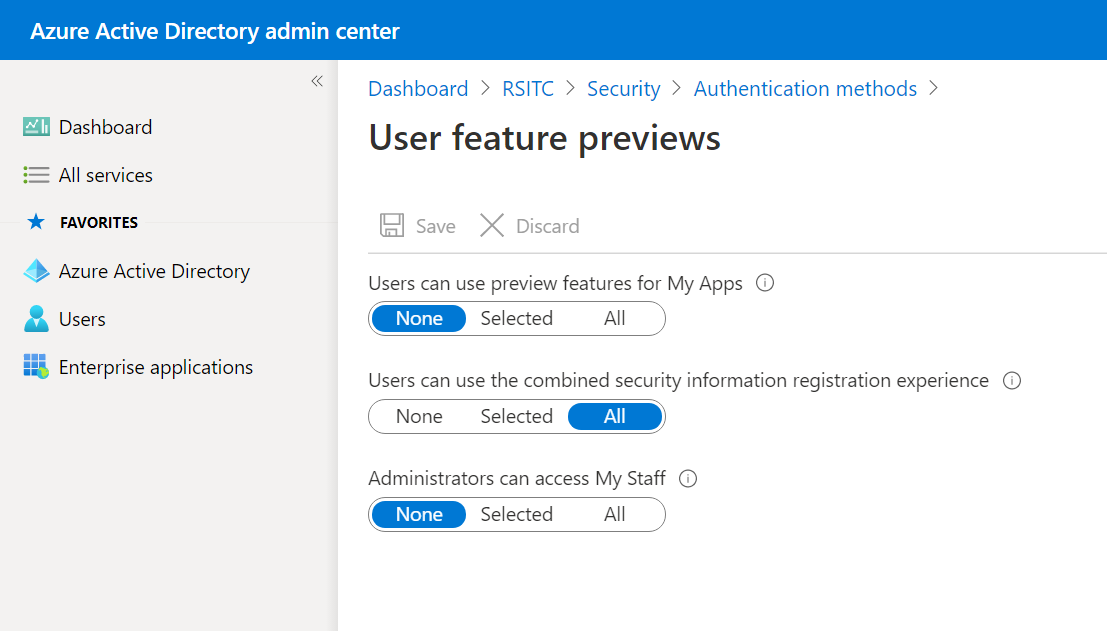
Task: Set combined security registration to Selected
Action: pyautogui.click(x=517, y=416)
